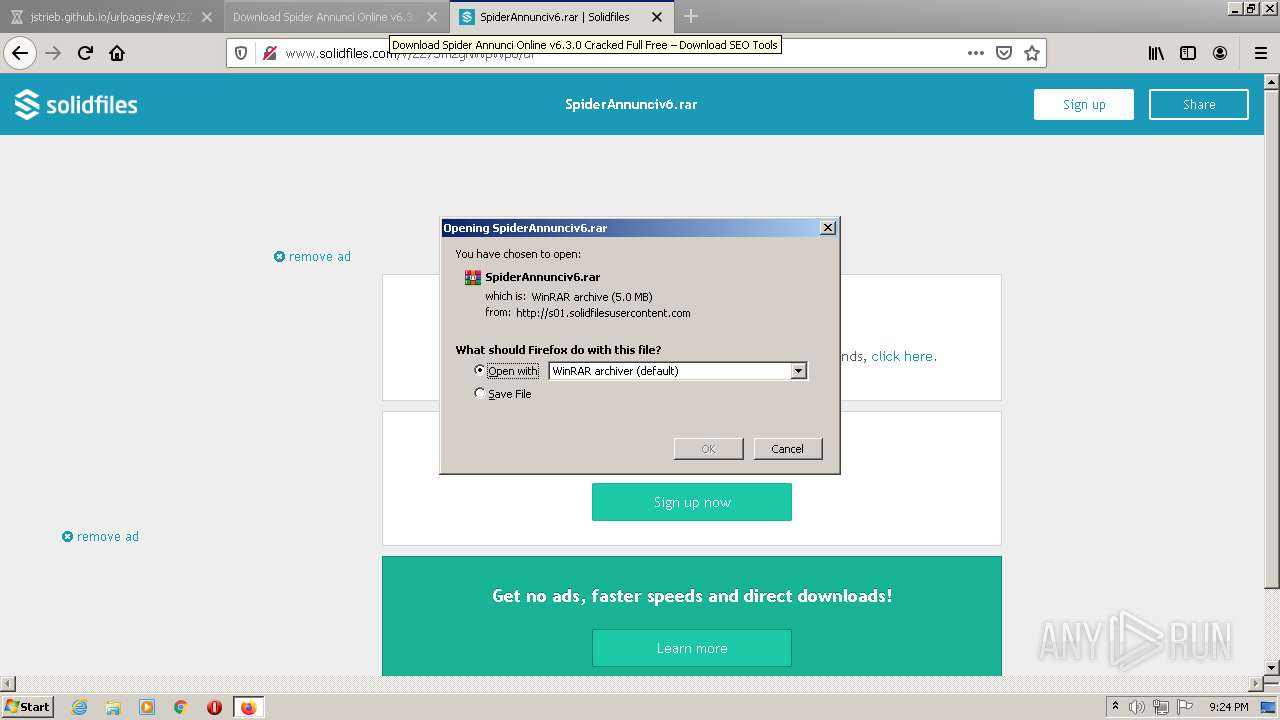1280x720 pixels.
Task: Close the jstrieb.github.io tab
Action: point(207,17)
